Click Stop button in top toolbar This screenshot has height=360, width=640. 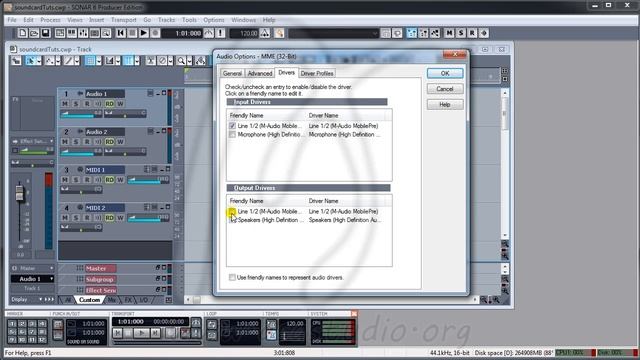click(x=132, y=33)
